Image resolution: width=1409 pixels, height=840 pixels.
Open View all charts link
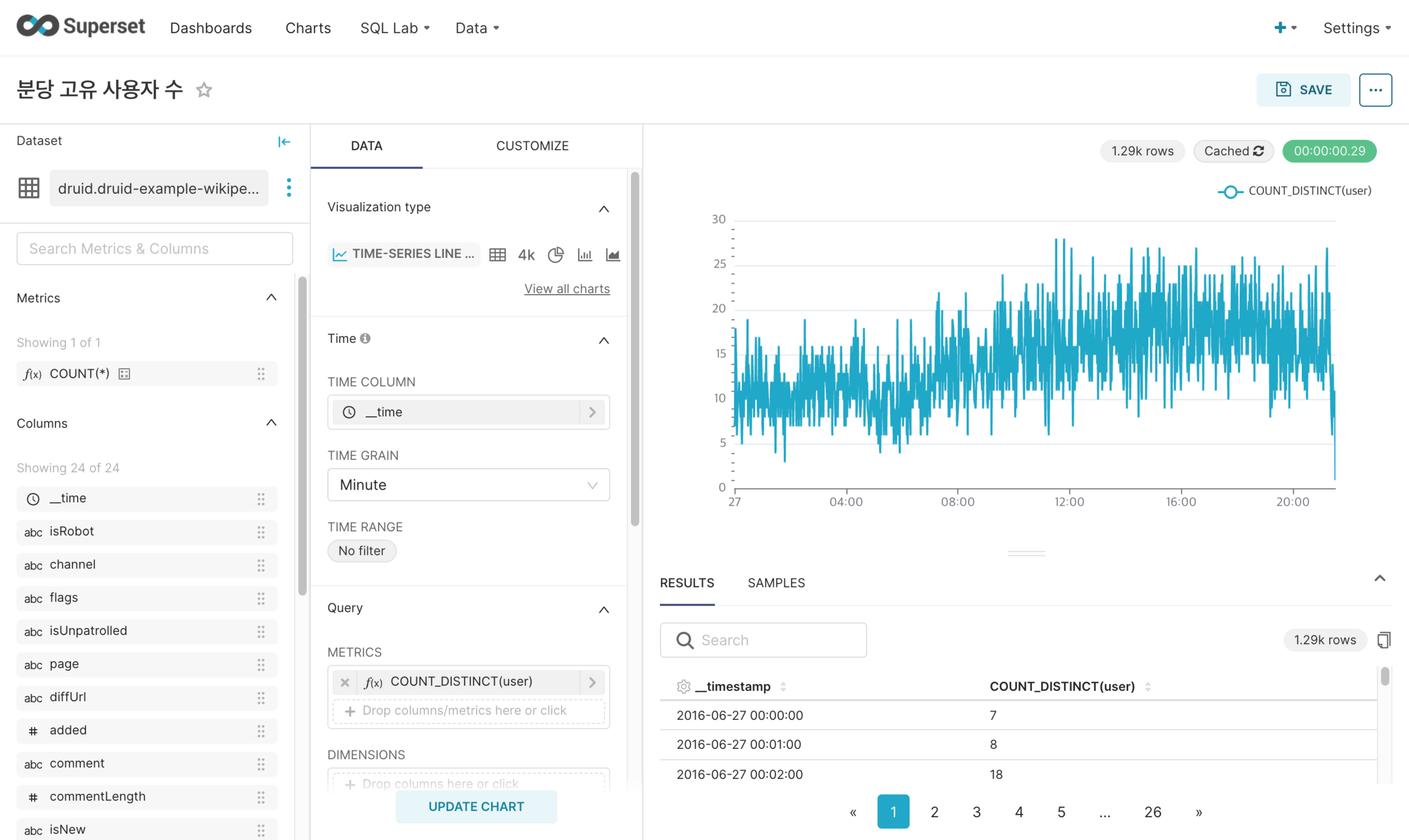(x=567, y=289)
